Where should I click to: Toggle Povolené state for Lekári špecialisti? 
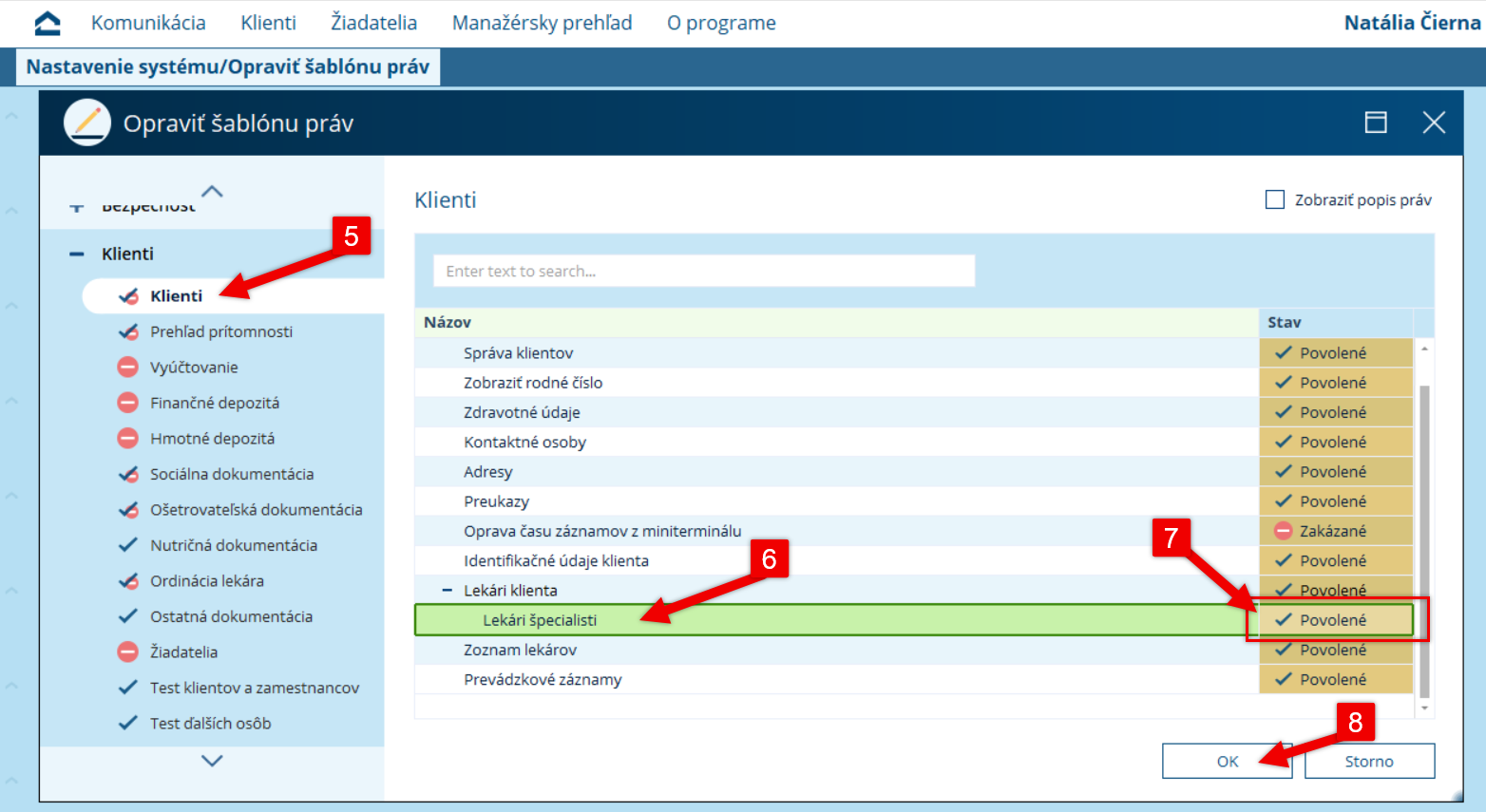point(1335,620)
